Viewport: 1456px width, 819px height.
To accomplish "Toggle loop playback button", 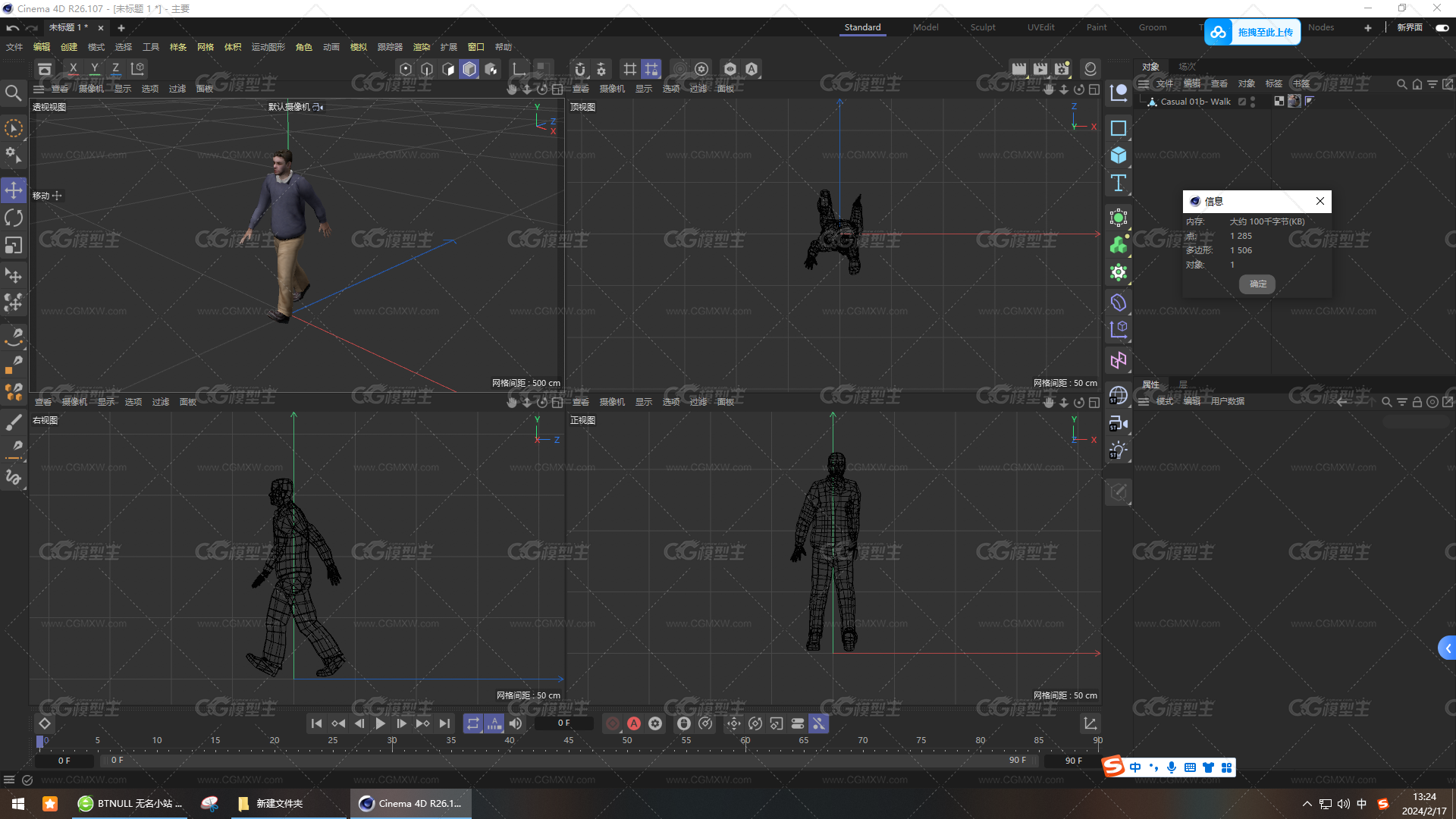I will [473, 723].
